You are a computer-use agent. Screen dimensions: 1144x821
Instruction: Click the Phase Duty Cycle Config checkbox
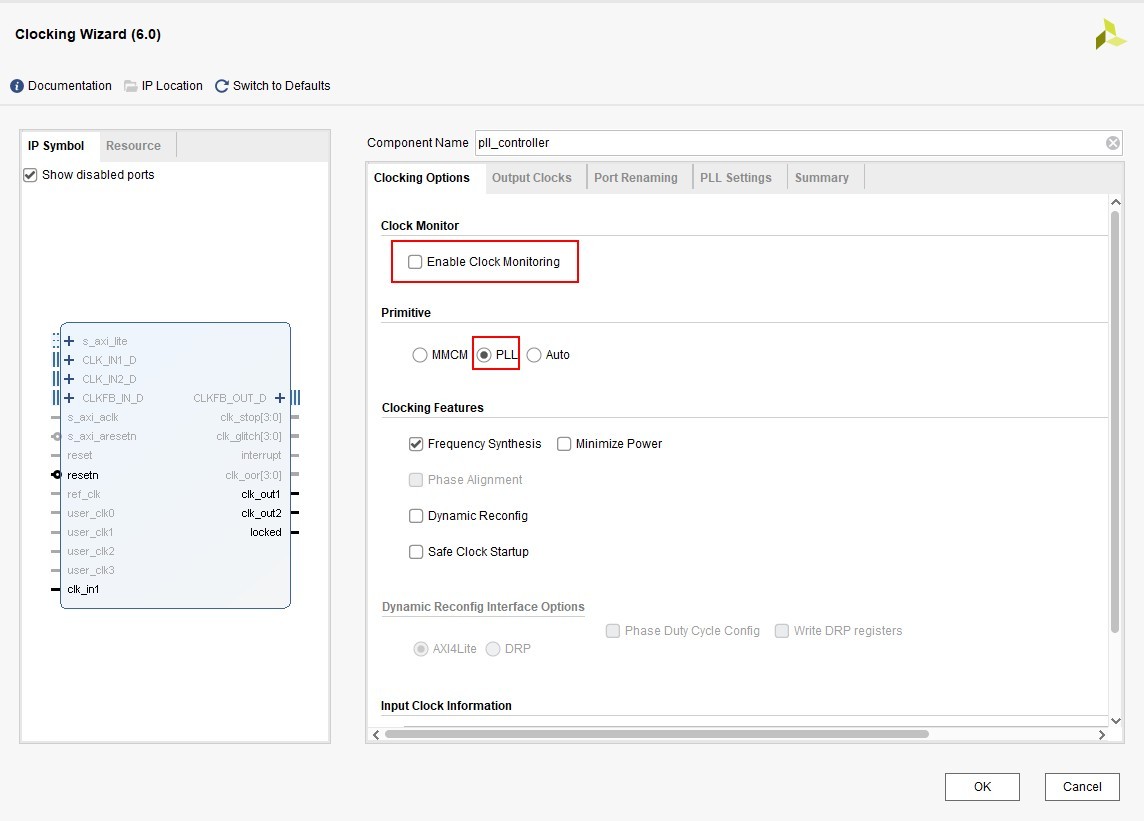613,631
